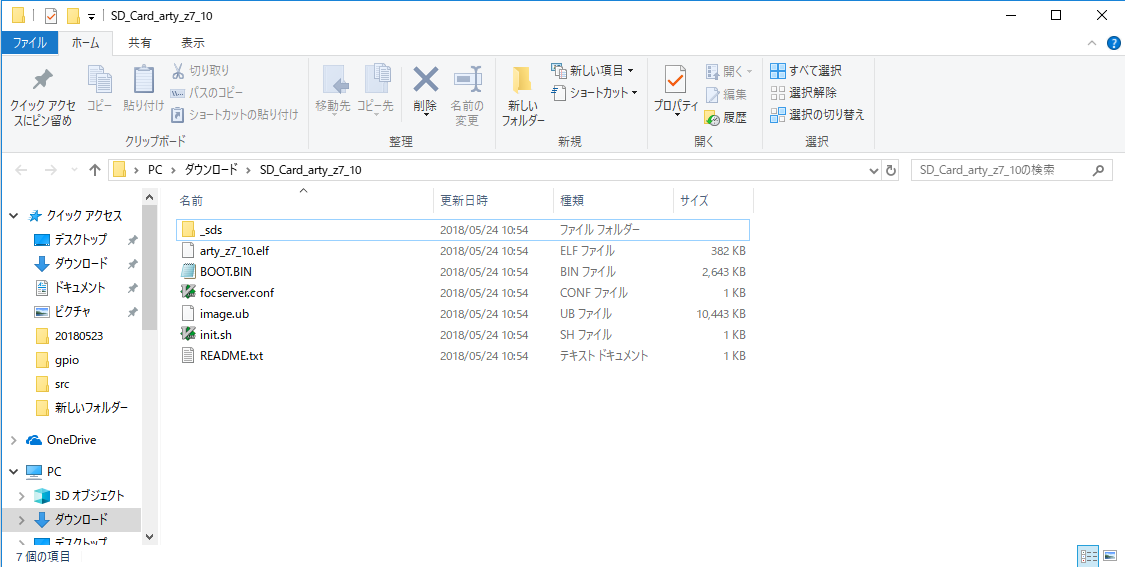Click the Delete (削除) ribbon icon
This screenshot has height=567, width=1125.
[x=425, y=81]
